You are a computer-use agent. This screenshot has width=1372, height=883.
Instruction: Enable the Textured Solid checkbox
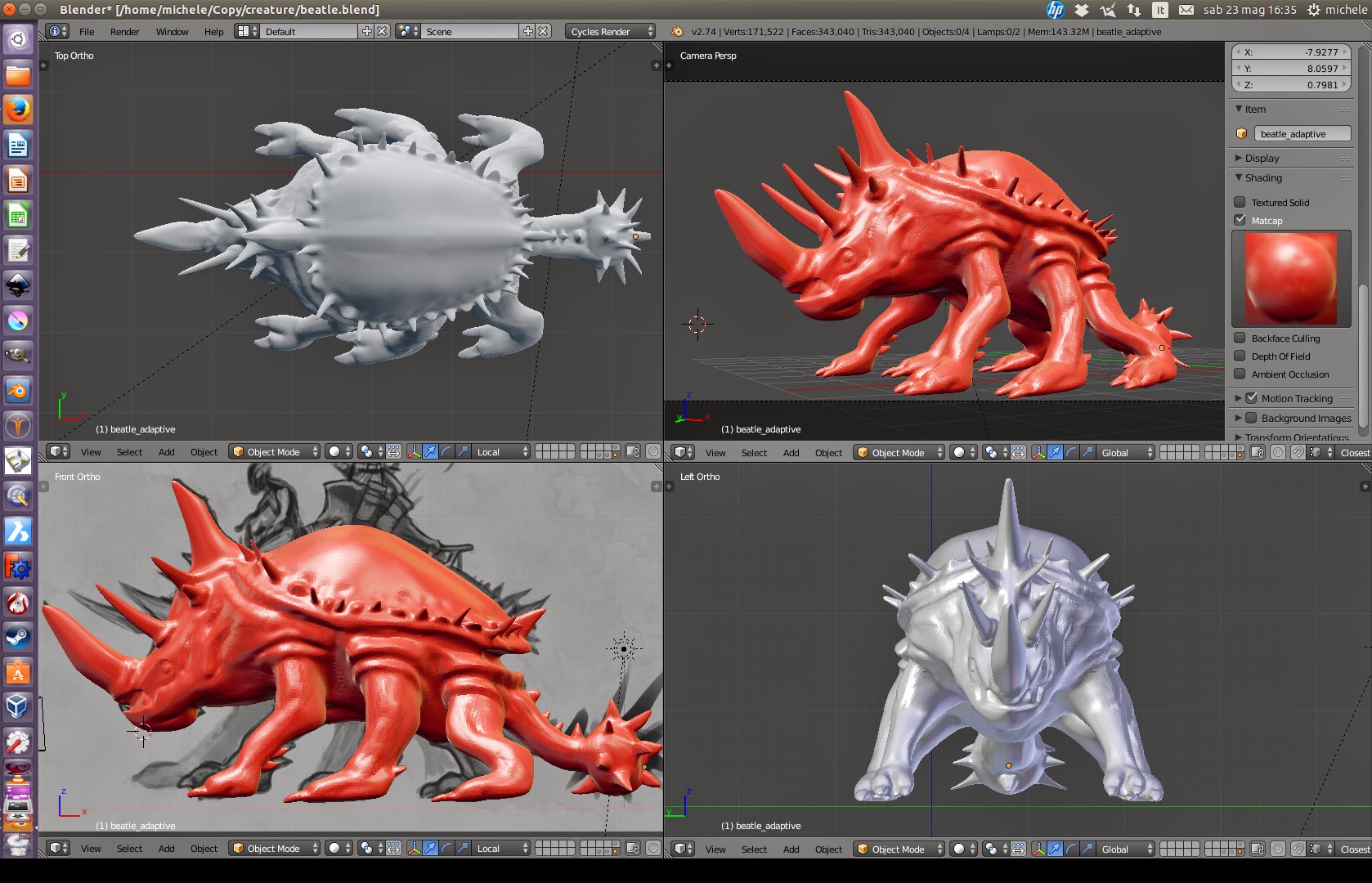click(x=1240, y=202)
